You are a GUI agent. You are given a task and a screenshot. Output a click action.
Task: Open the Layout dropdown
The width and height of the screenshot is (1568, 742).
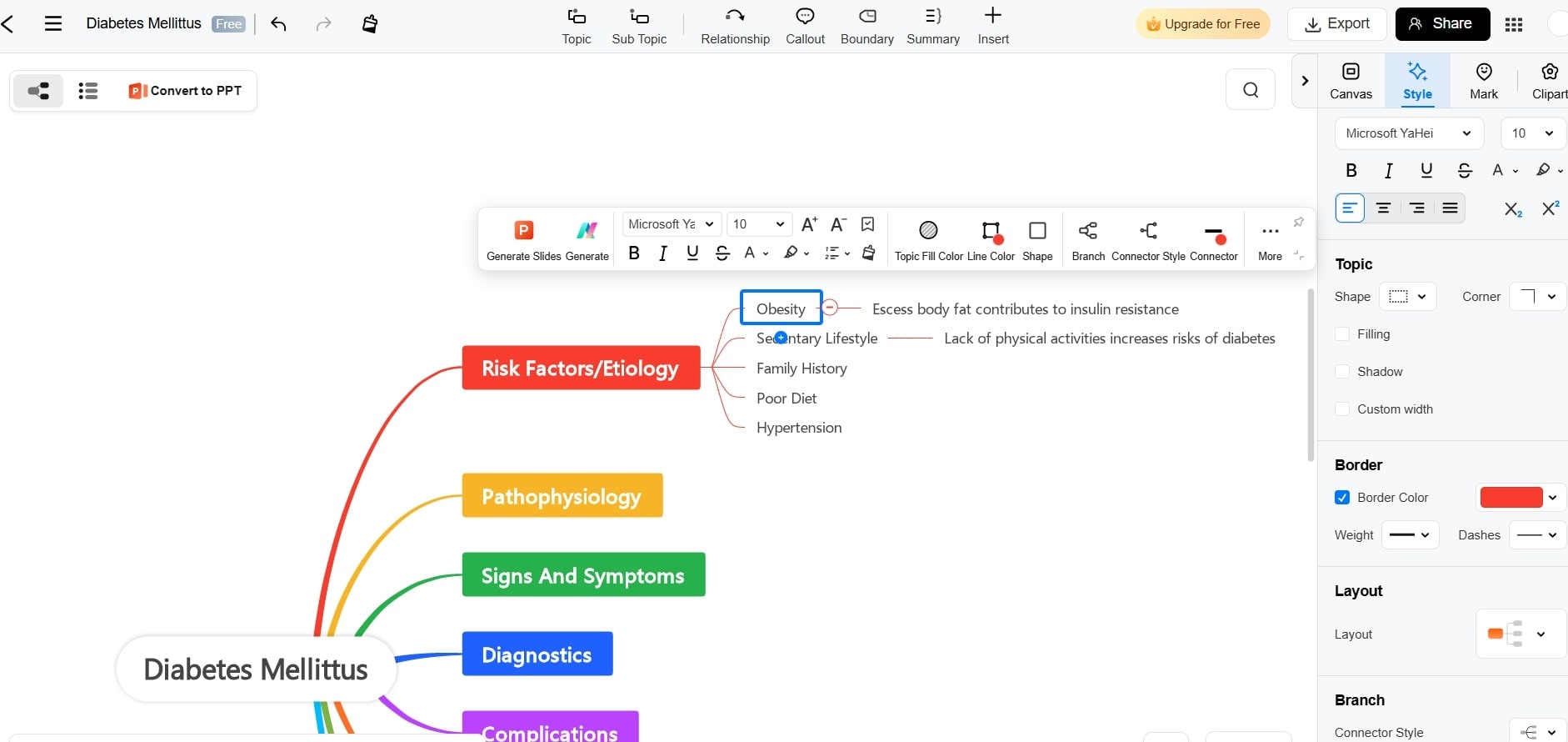click(1521, 634)
